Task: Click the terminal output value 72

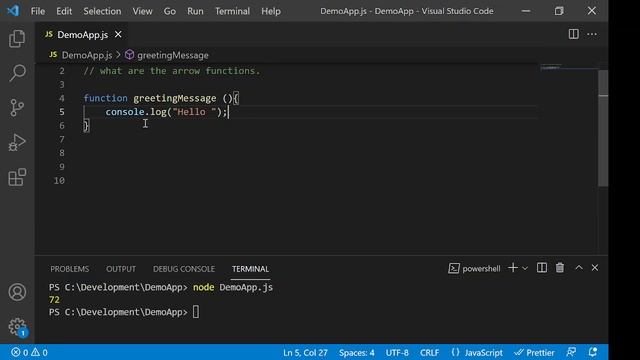Action: pos(54,300)
